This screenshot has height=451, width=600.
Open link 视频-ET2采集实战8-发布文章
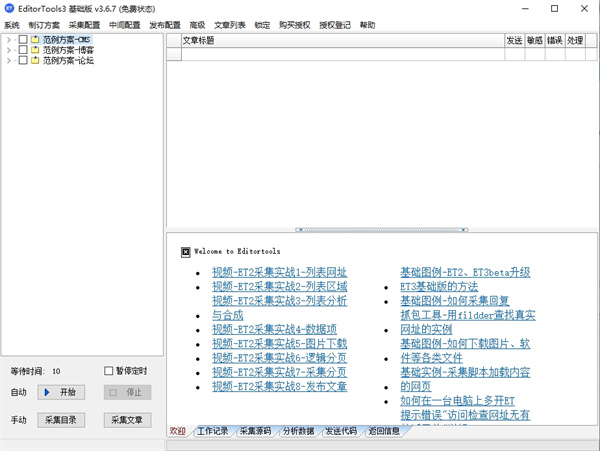click(x=280, y=386)
